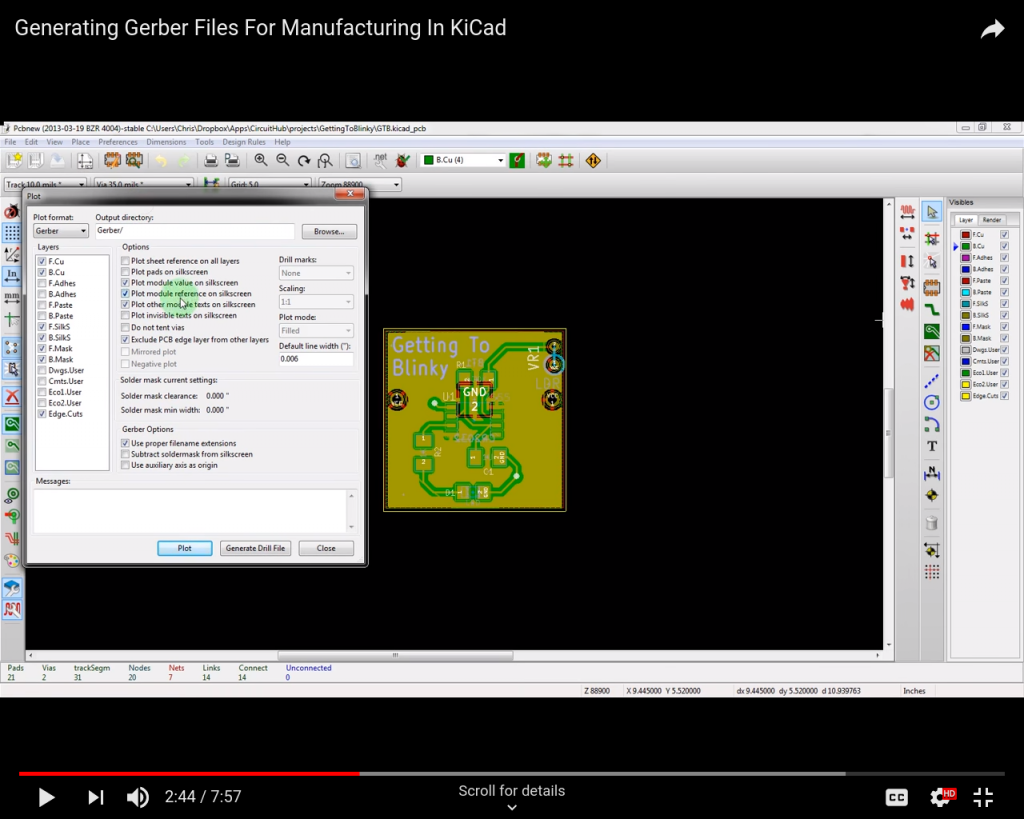Select the add text tool
The width and height of the screenshot is (1024, 819).
[932, 446]
